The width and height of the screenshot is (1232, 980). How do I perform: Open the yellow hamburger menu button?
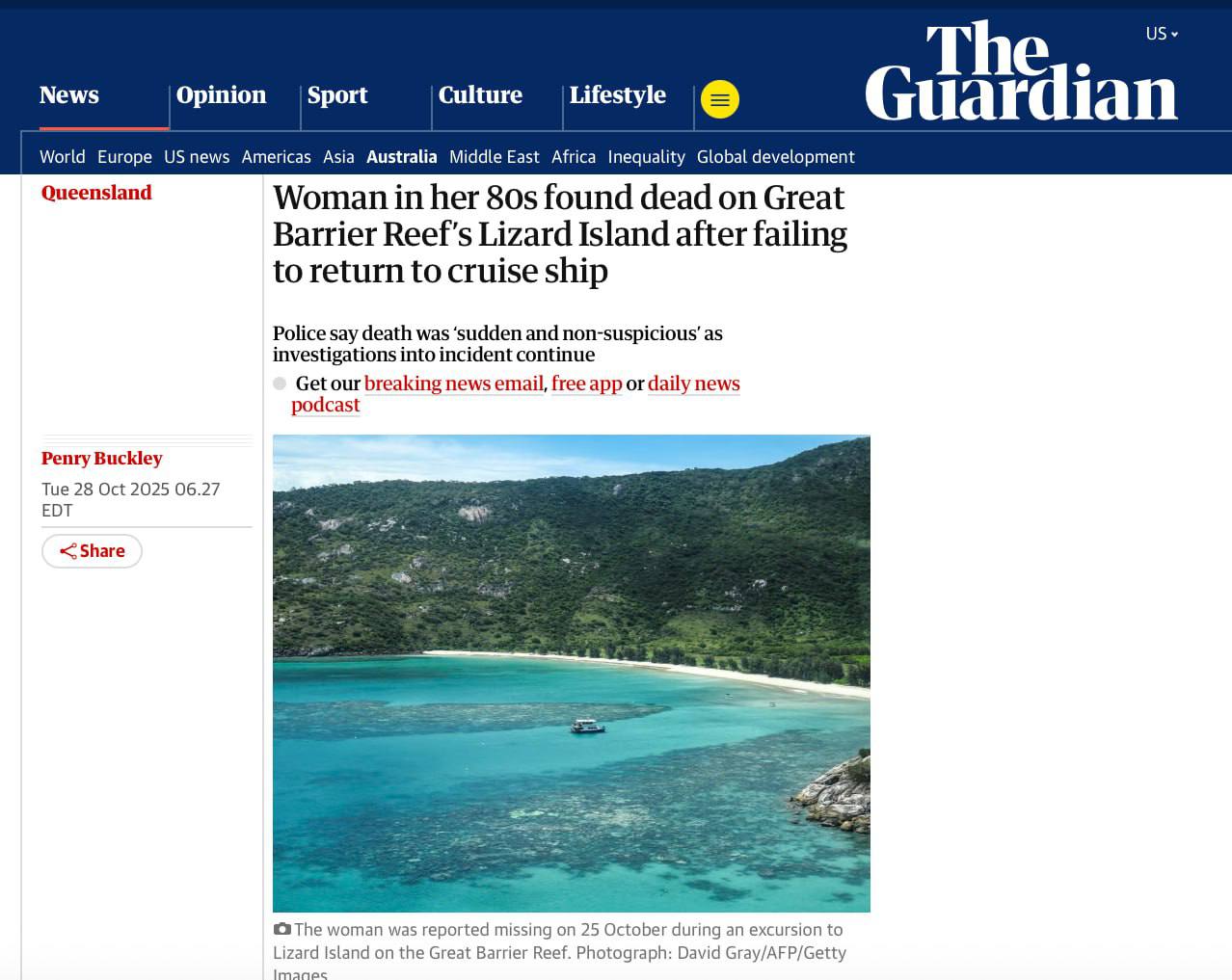click(719, 99)
